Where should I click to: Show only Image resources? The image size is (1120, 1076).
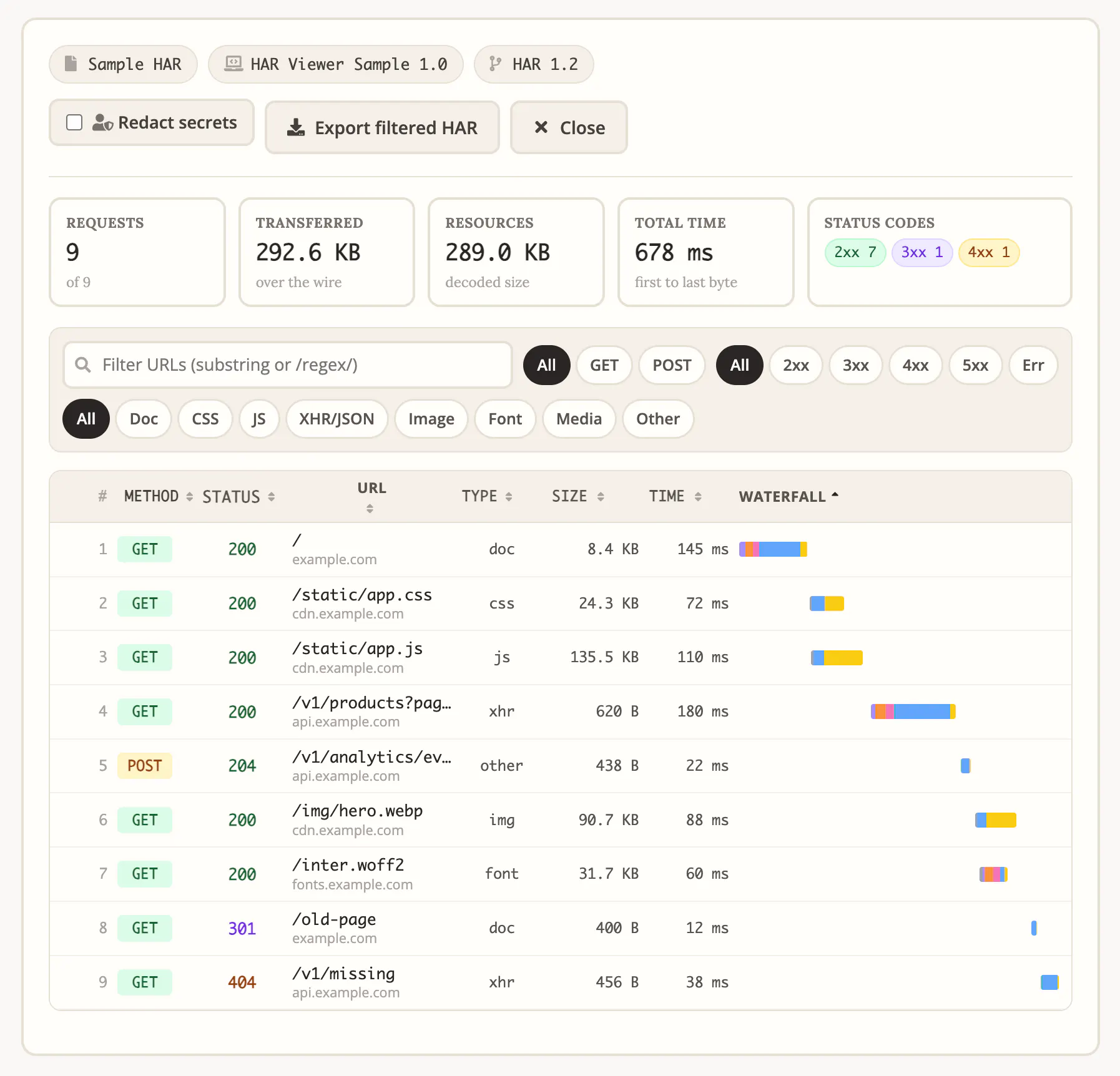pyautogui.click(x=431, y=419)
